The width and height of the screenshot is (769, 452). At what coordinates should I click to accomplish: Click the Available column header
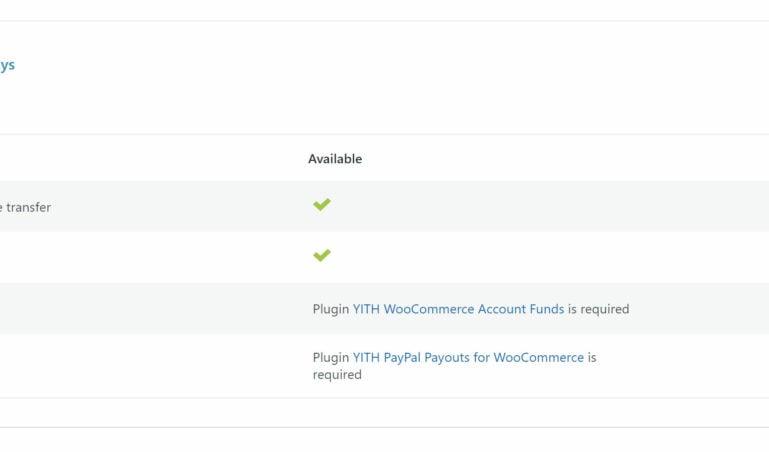335,159
